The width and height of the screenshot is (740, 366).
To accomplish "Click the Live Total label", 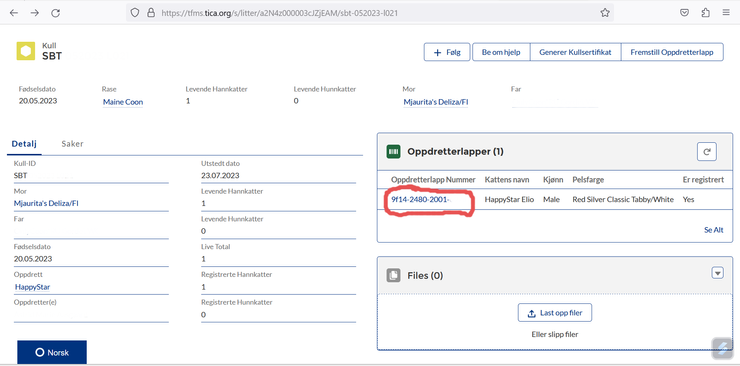I will click(x=216, y=247).
